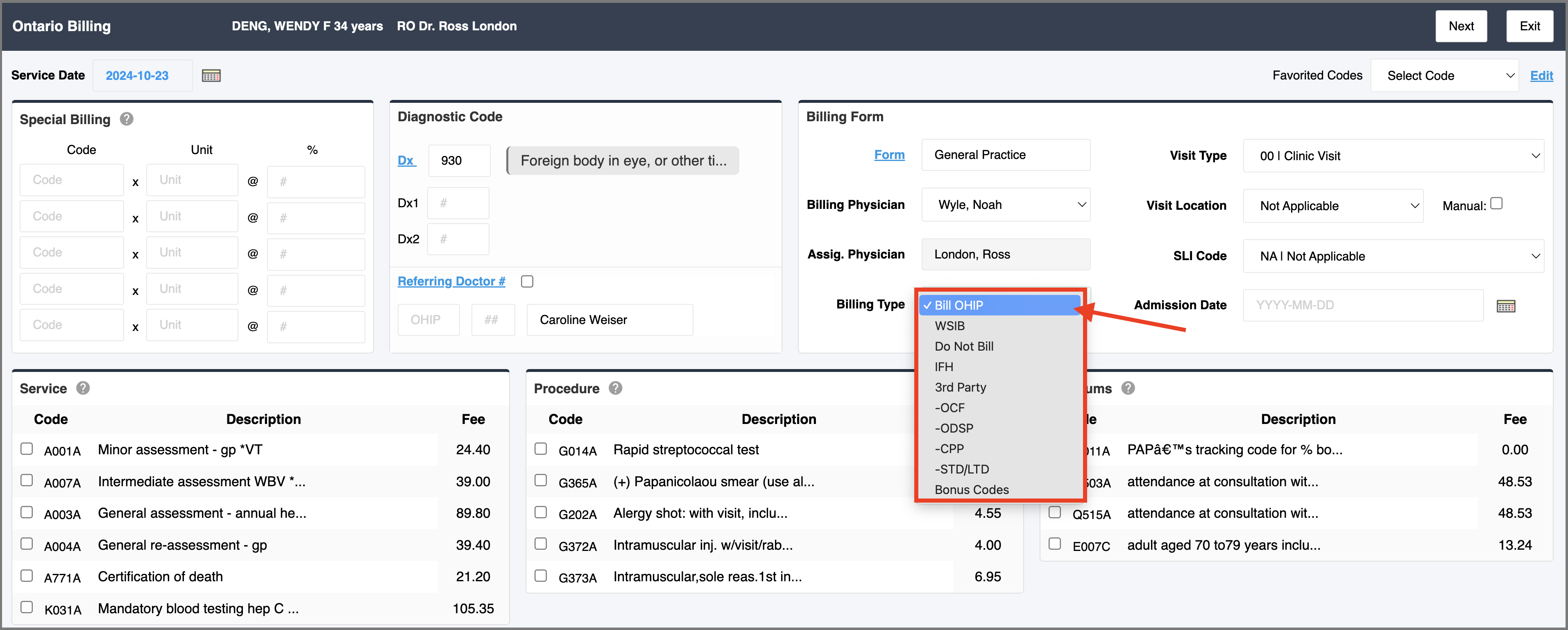This screenshot has height=630, width=1568.
Task: Click the Form link in Billing Form
Action: point(889,154)
